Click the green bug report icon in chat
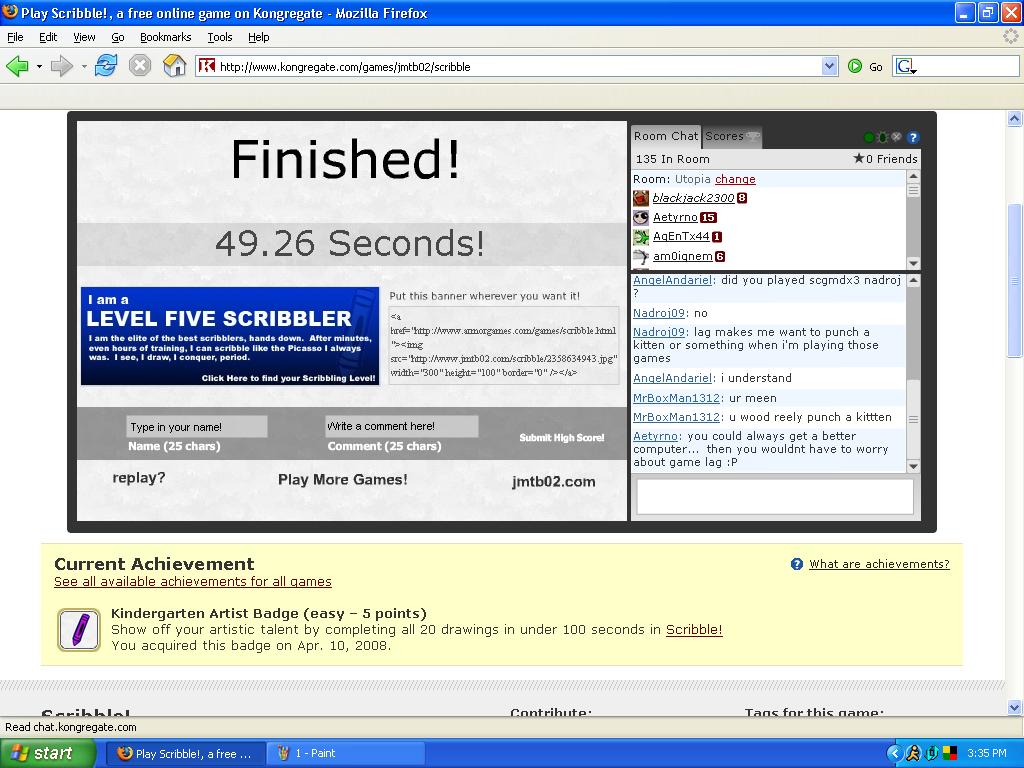 (x=882, y=137)
